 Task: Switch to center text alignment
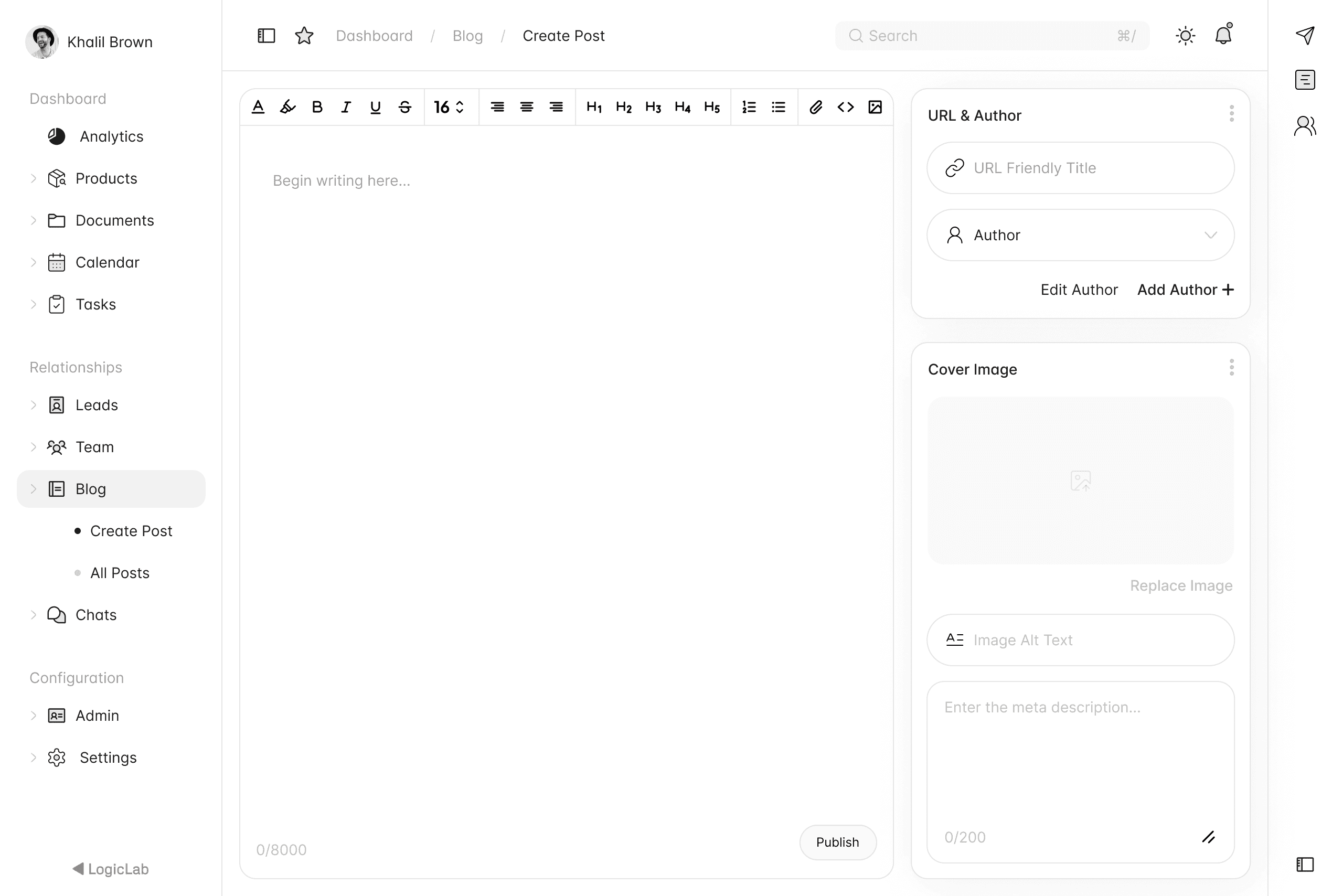527,107
